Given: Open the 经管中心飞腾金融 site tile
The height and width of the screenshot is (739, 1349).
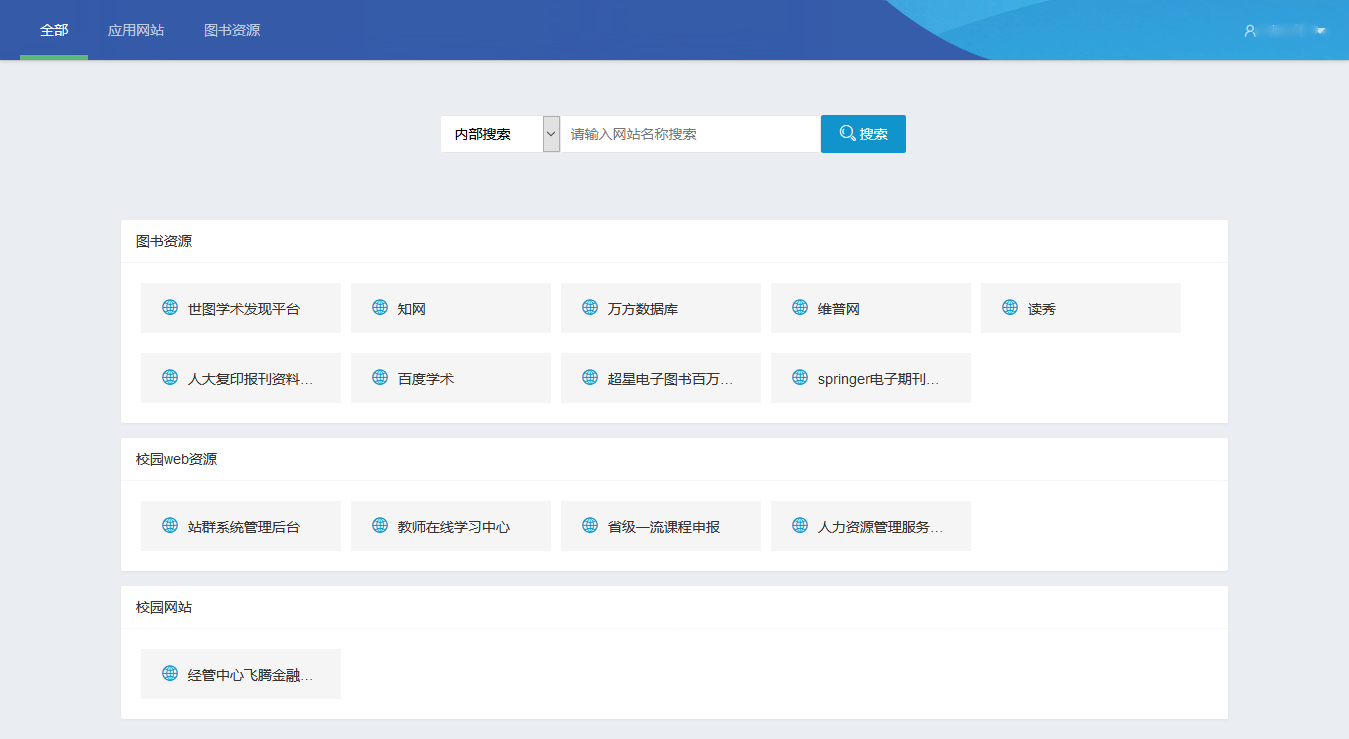Looking at the screenshot, I should (x=249, y=675).
